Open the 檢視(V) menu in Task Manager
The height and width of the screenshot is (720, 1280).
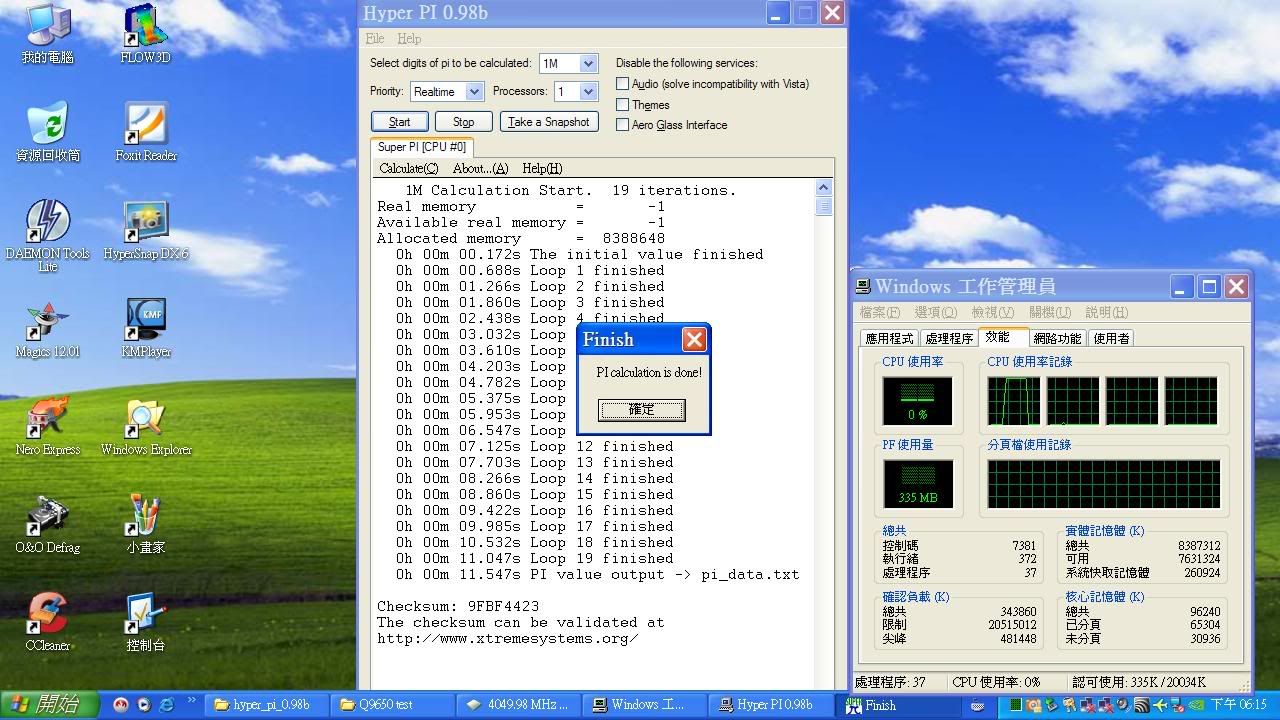[992, 312]
